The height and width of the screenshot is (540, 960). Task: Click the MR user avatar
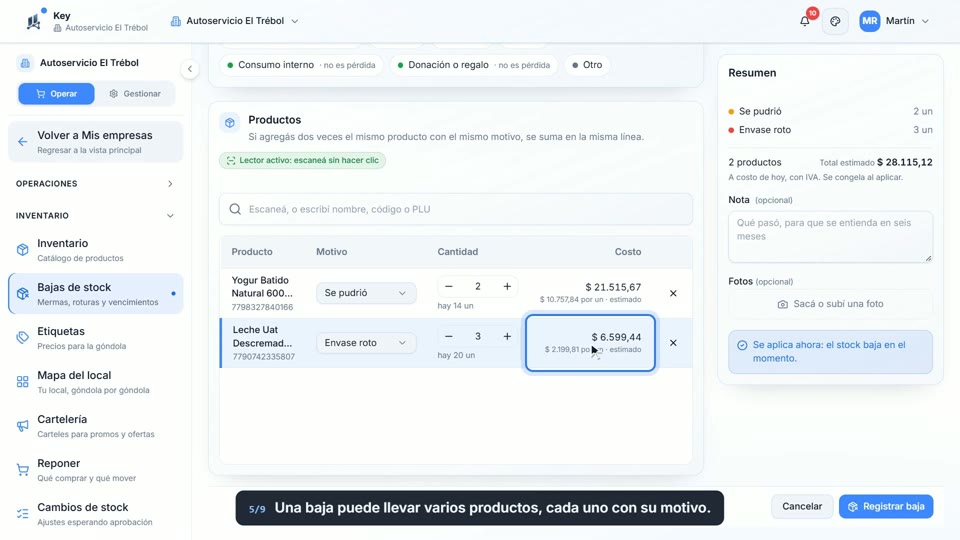[x=869, y=21]
